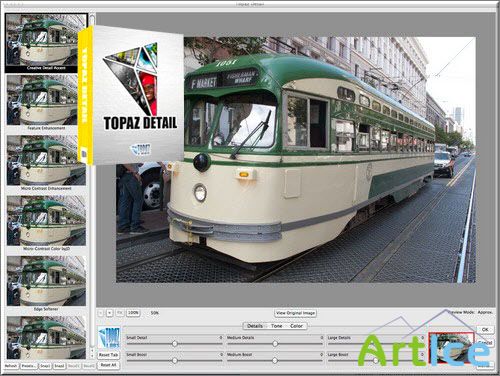The height and width of the screenshot is (376, 500).
Task: Click the Edge Softener caption text
Action: click(46, 309)
